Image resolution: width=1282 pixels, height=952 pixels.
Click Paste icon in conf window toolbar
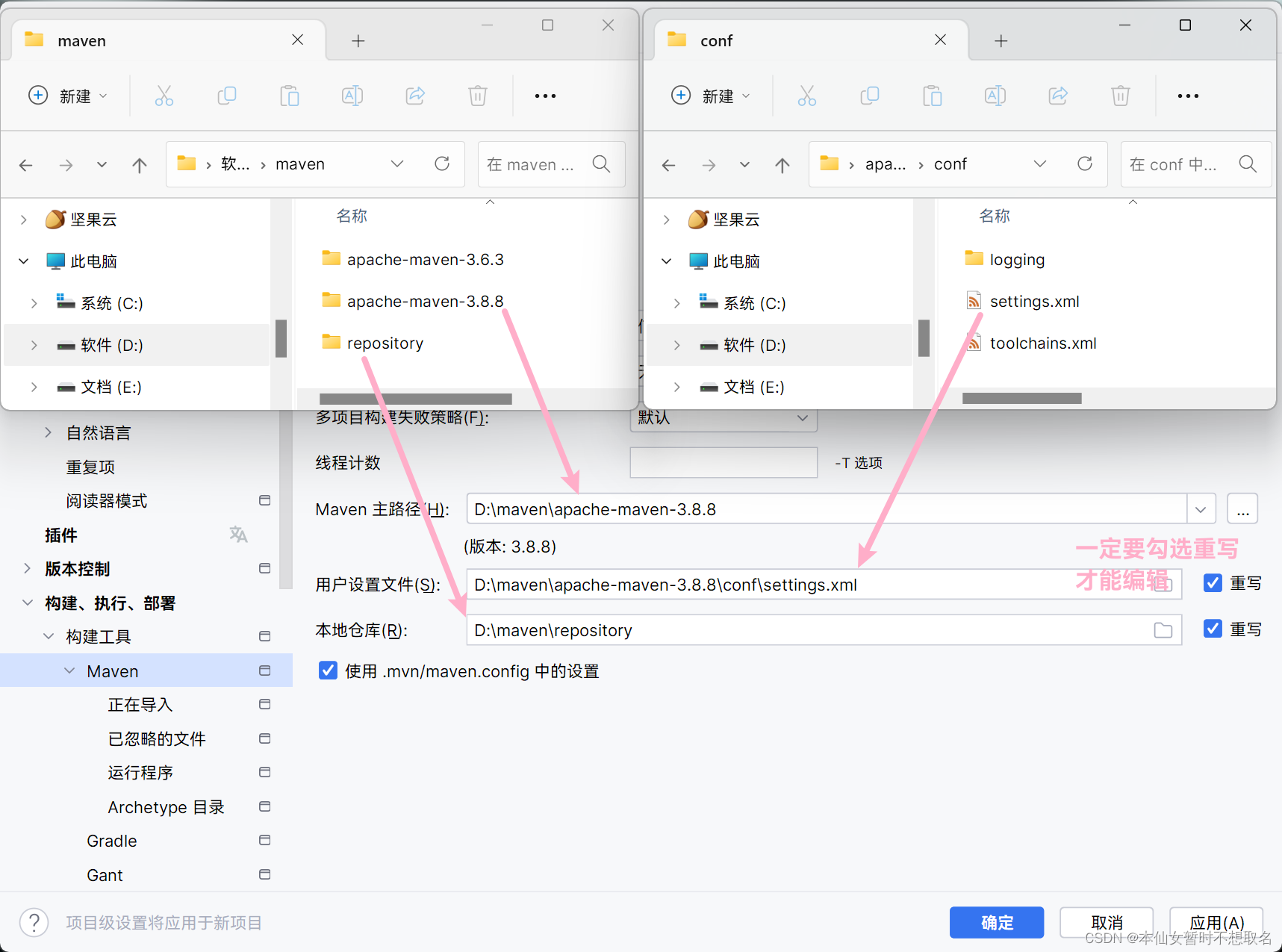pos(933,96)
